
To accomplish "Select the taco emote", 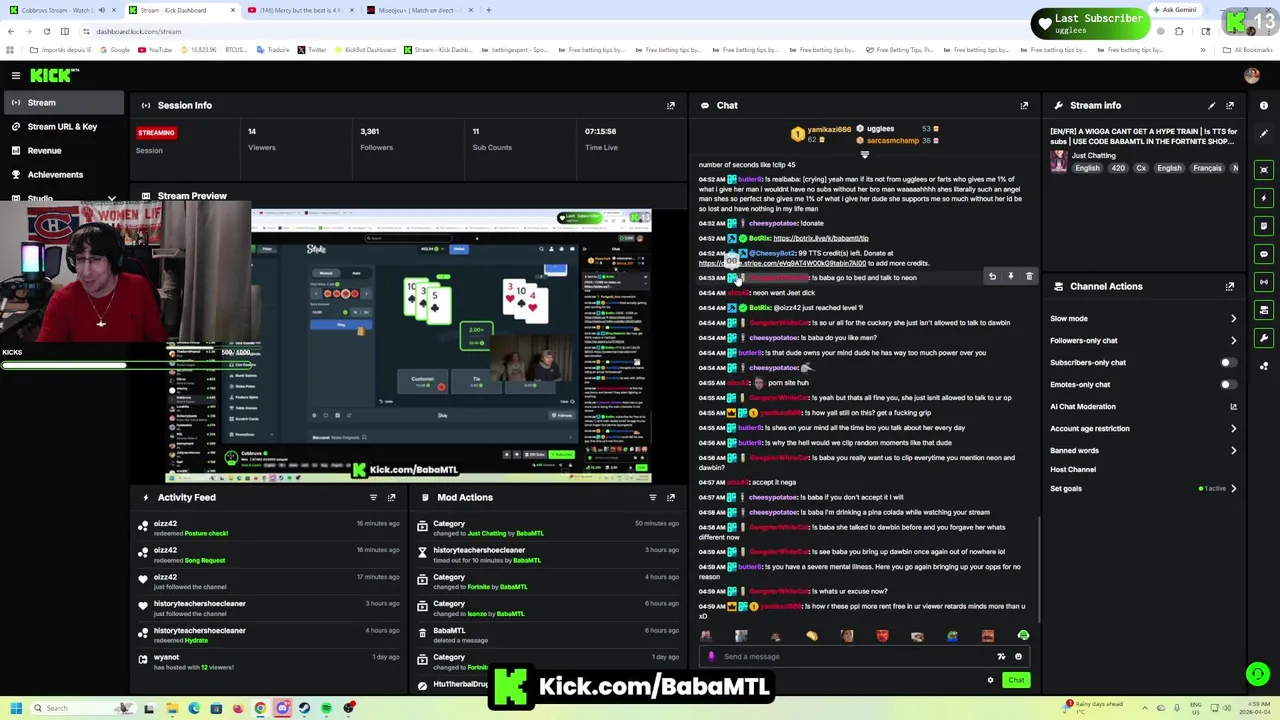I will point(811,636).
